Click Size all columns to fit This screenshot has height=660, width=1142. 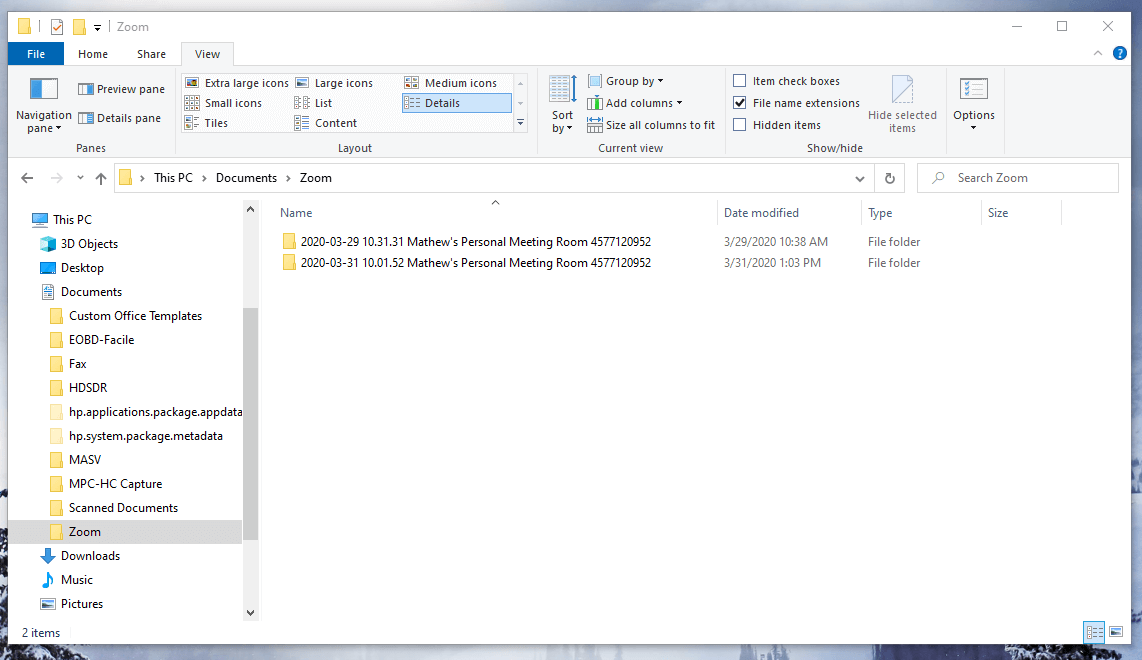pos(651,125)
